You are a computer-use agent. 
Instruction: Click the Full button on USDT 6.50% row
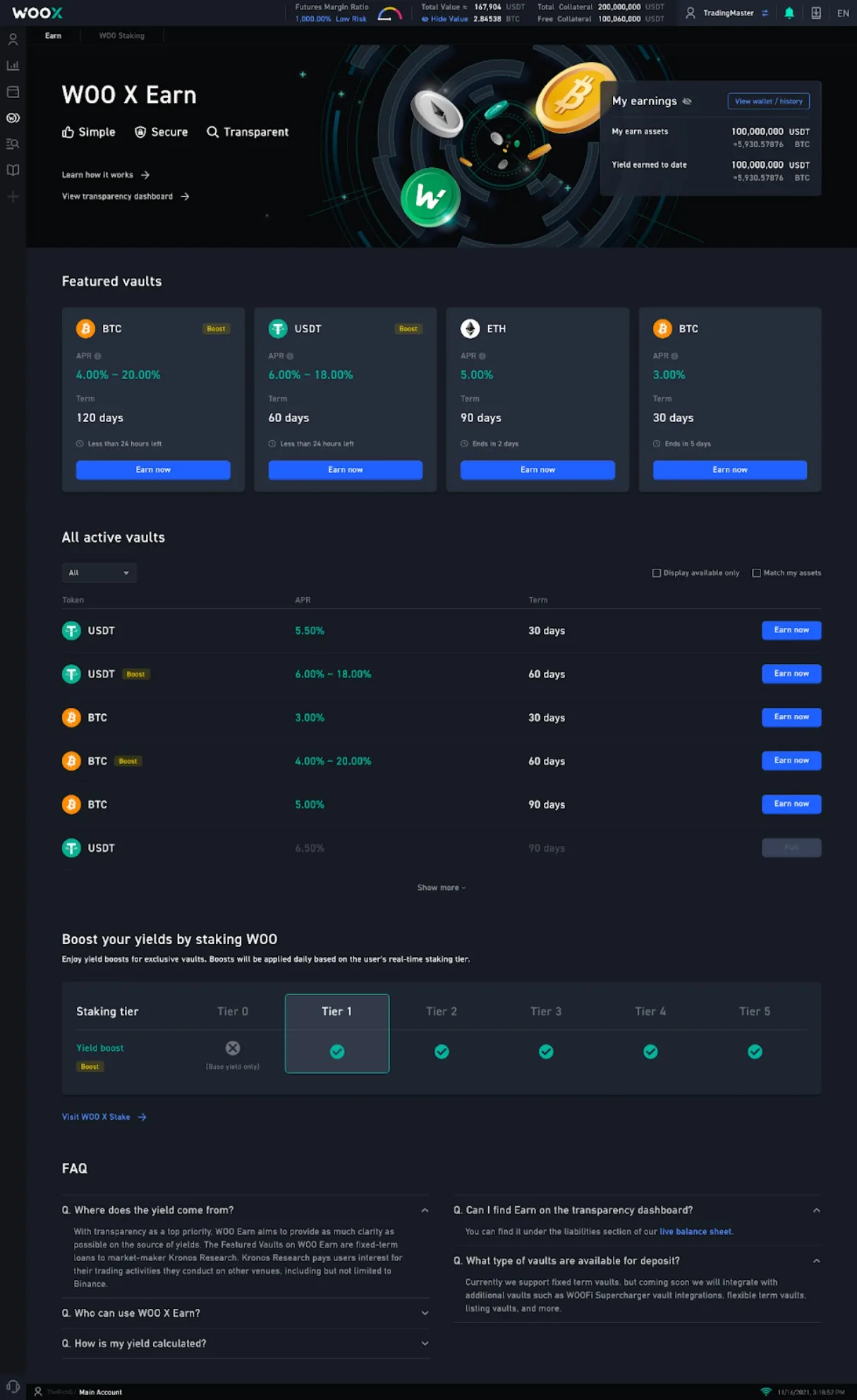point(791,847)
